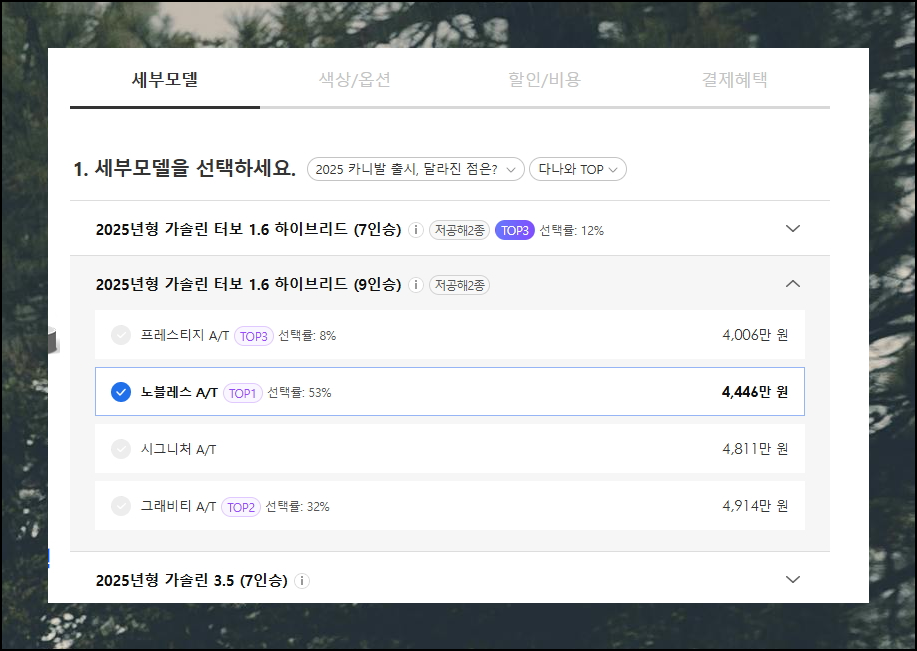The height and width of the screenshot is (651, 917).
Task: Click the TOP3 badge beside 프레스티지 A/T
Action: [254, 336]
